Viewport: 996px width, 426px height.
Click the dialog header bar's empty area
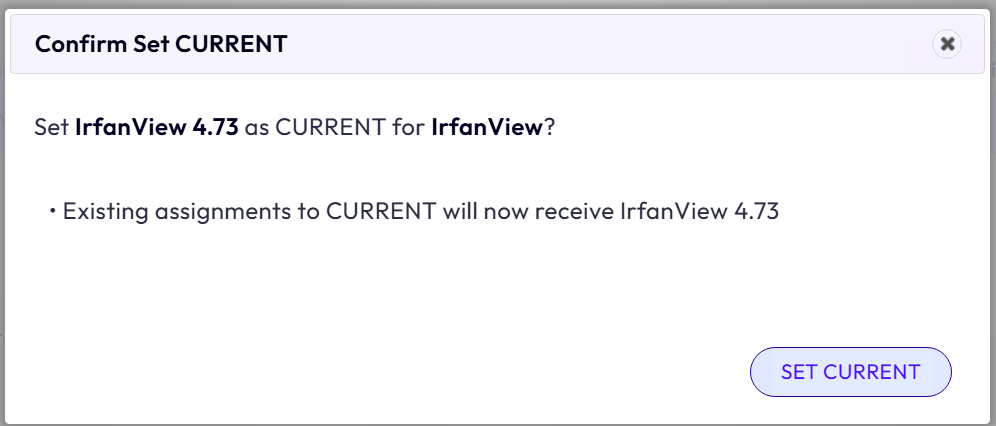[603, 44]
